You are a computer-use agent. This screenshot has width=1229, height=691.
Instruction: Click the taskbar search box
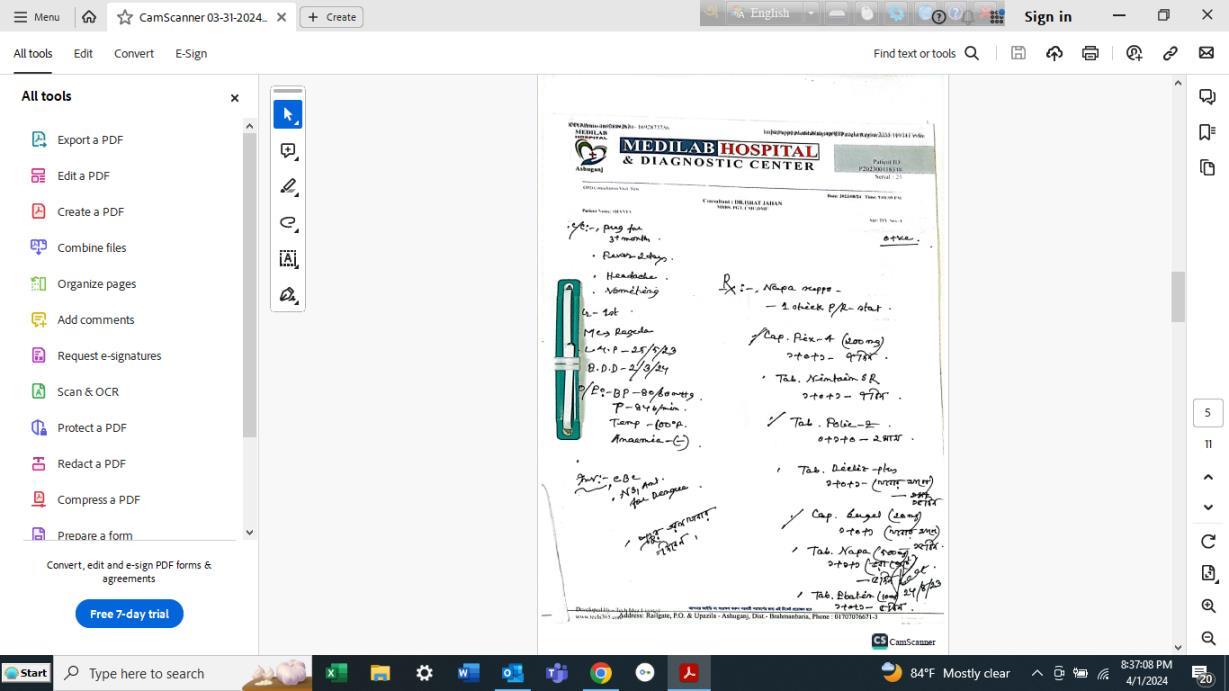[182, 673]
